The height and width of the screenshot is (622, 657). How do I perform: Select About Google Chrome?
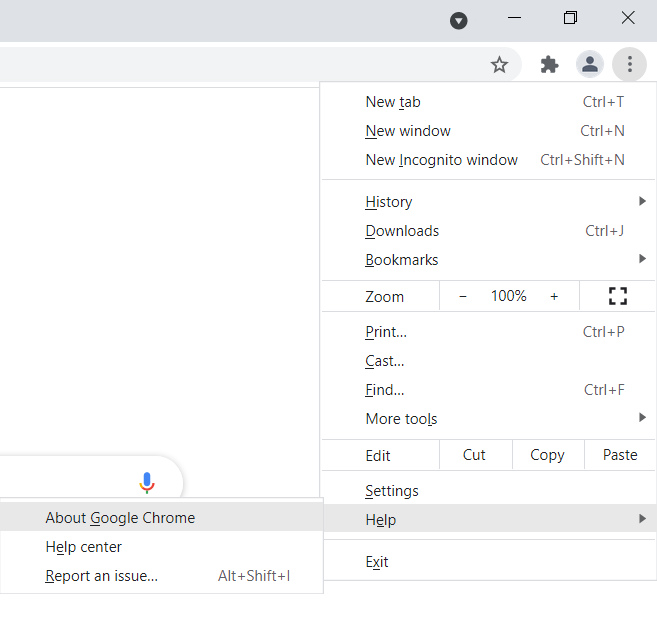click(x=120, y=518)
